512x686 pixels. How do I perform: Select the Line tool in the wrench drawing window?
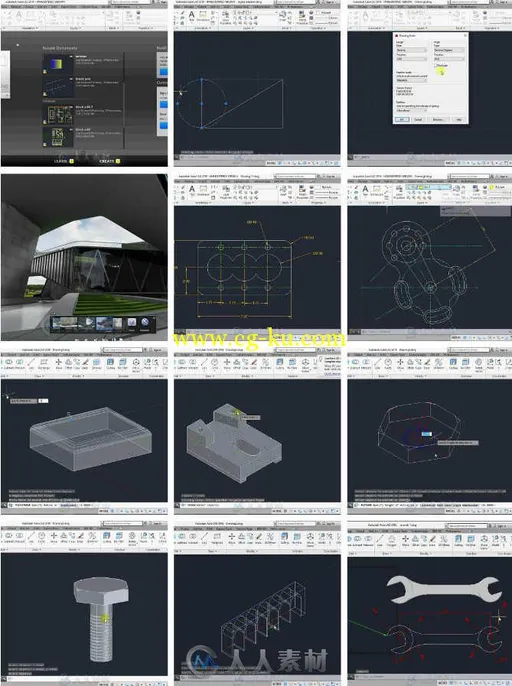point(379,540)
